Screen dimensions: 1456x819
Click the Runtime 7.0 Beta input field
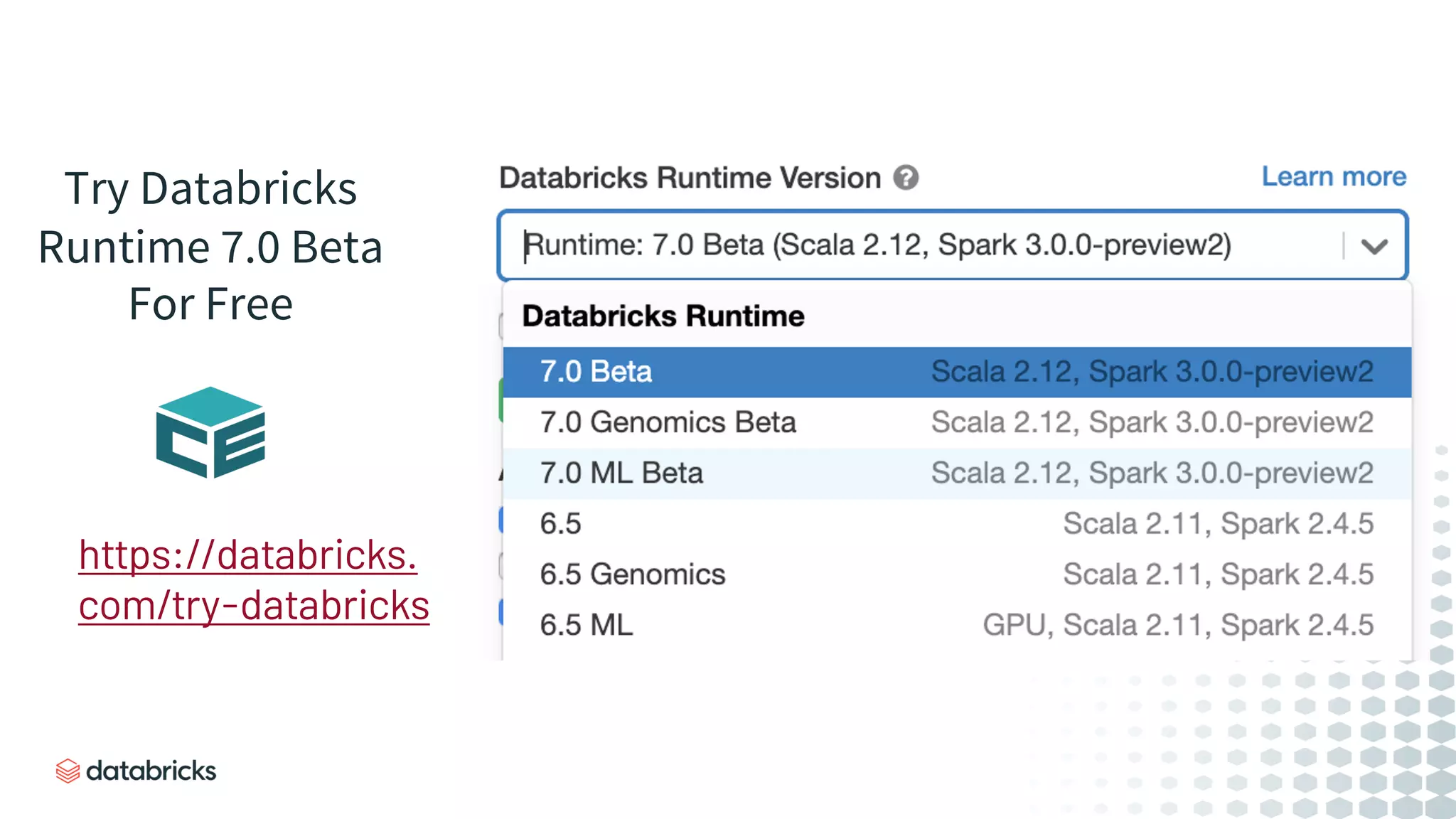coord(953,245)
